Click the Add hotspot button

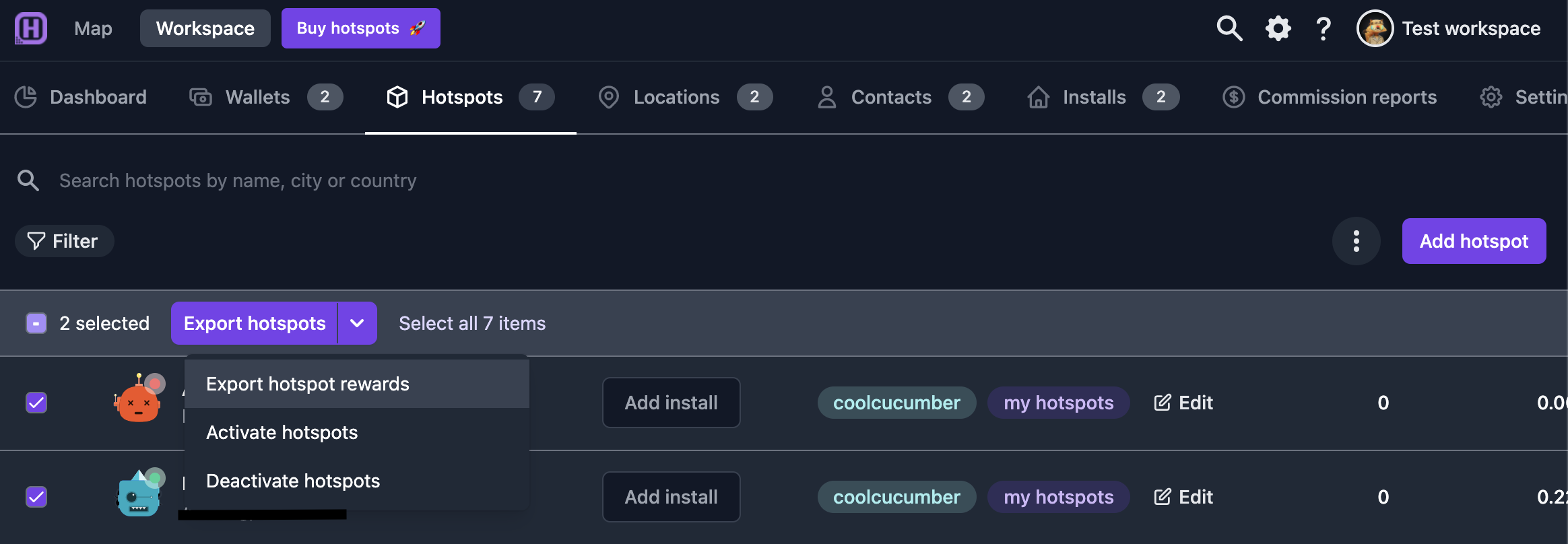[1474, 241]
